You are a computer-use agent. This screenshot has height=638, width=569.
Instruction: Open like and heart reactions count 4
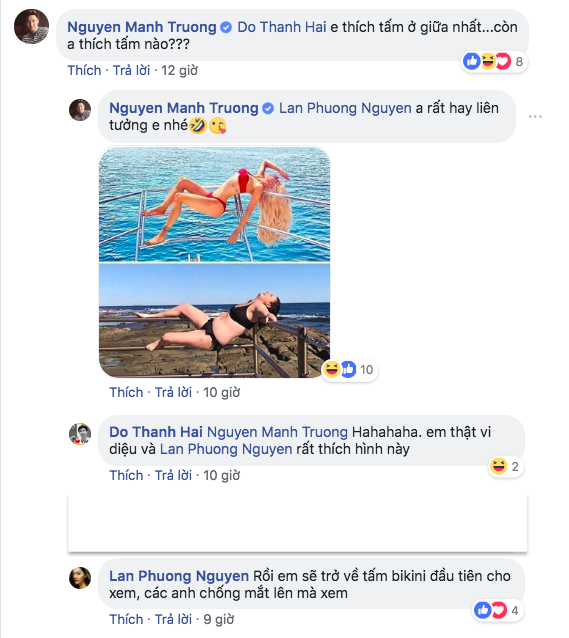pyautogui.click(x=498, y=610)
